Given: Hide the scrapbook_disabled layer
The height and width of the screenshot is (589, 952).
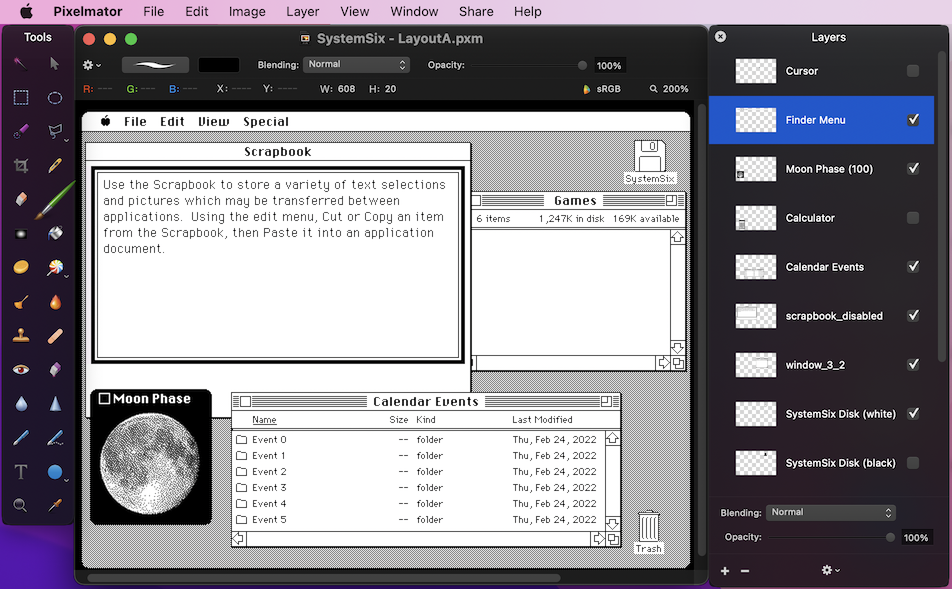Looking at the screenshot, I should tap(913, 316).
